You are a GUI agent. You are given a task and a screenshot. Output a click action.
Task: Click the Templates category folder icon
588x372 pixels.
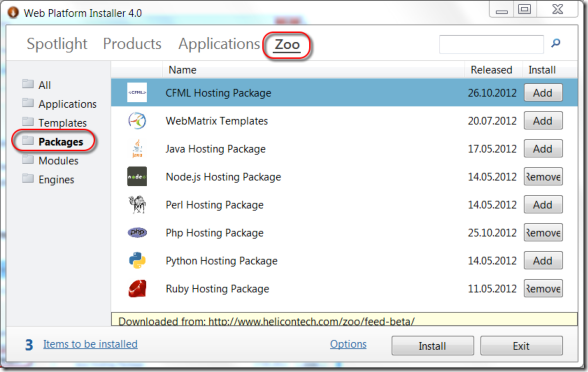tap(28, 122)
